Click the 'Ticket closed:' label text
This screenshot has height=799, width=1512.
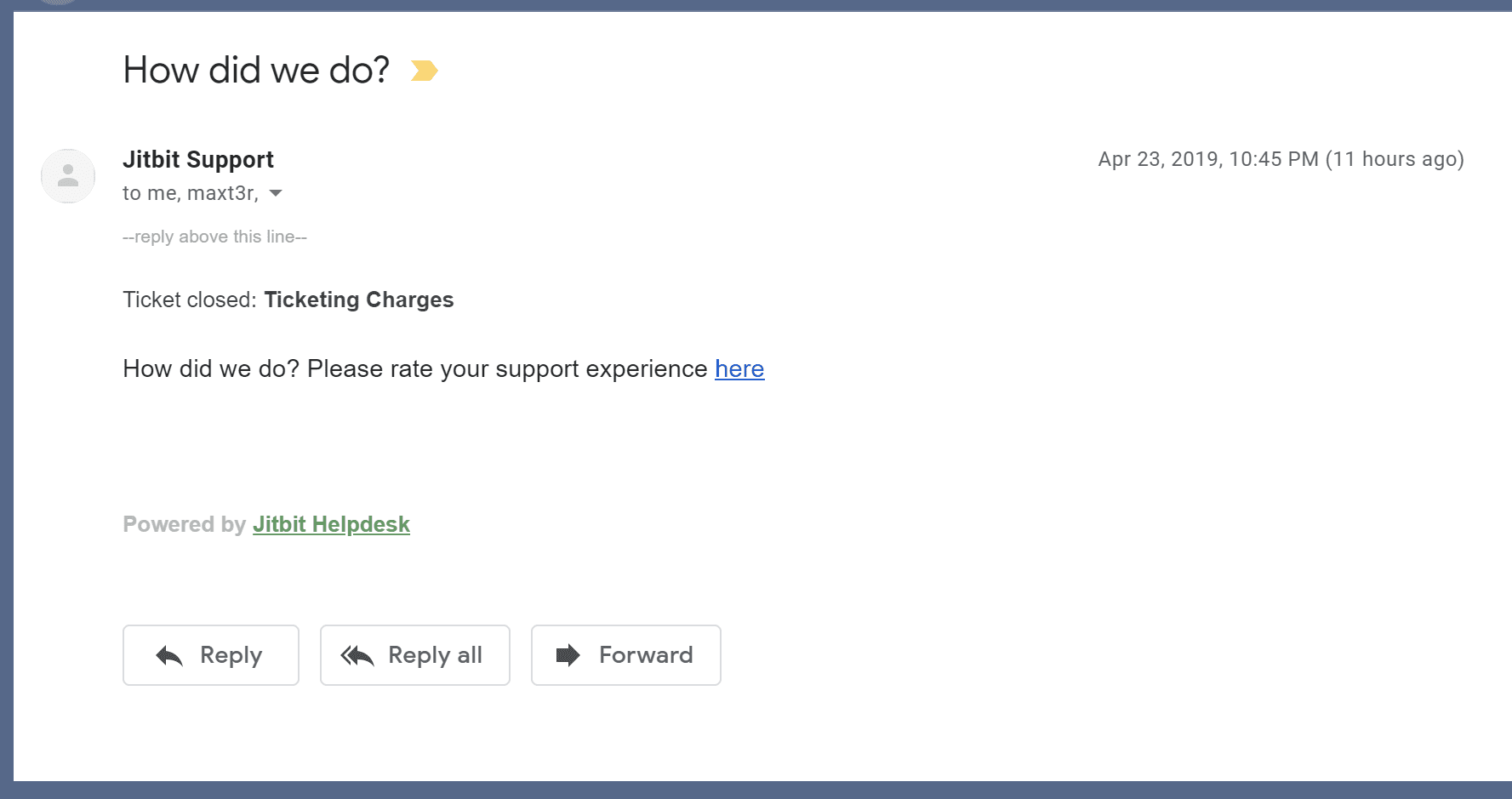189,300
